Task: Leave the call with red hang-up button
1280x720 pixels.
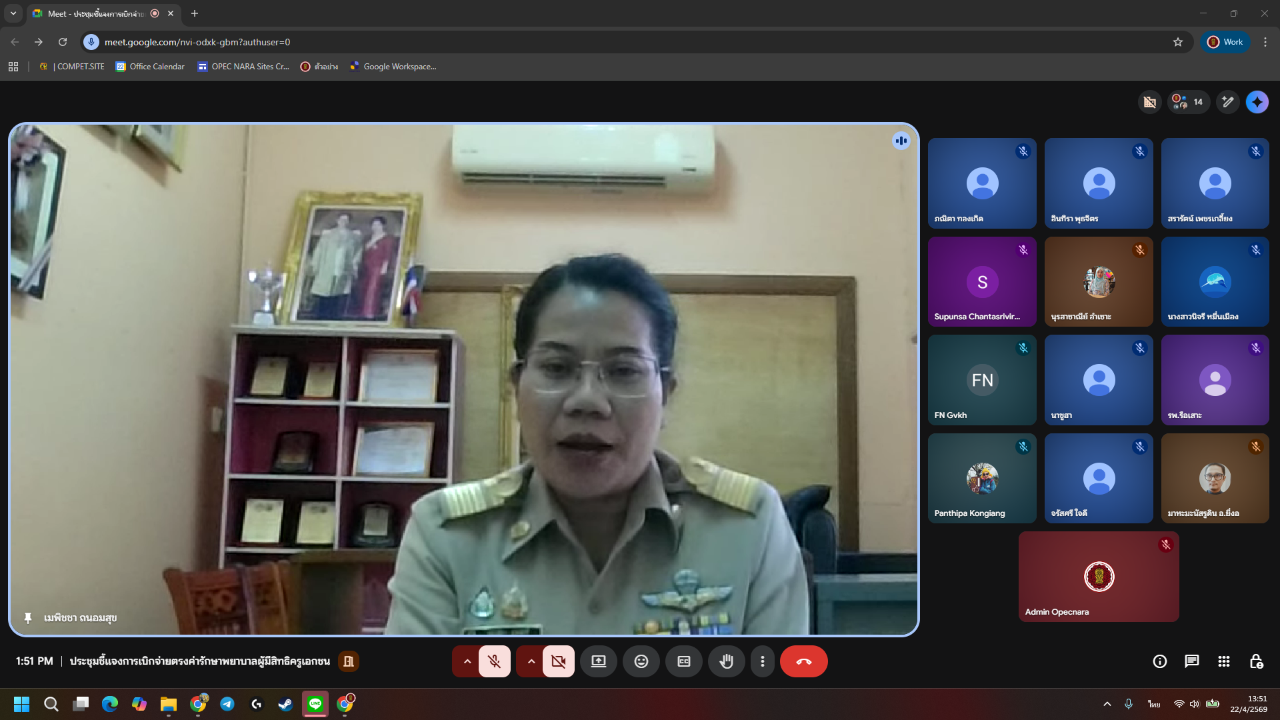Action: 804,661
